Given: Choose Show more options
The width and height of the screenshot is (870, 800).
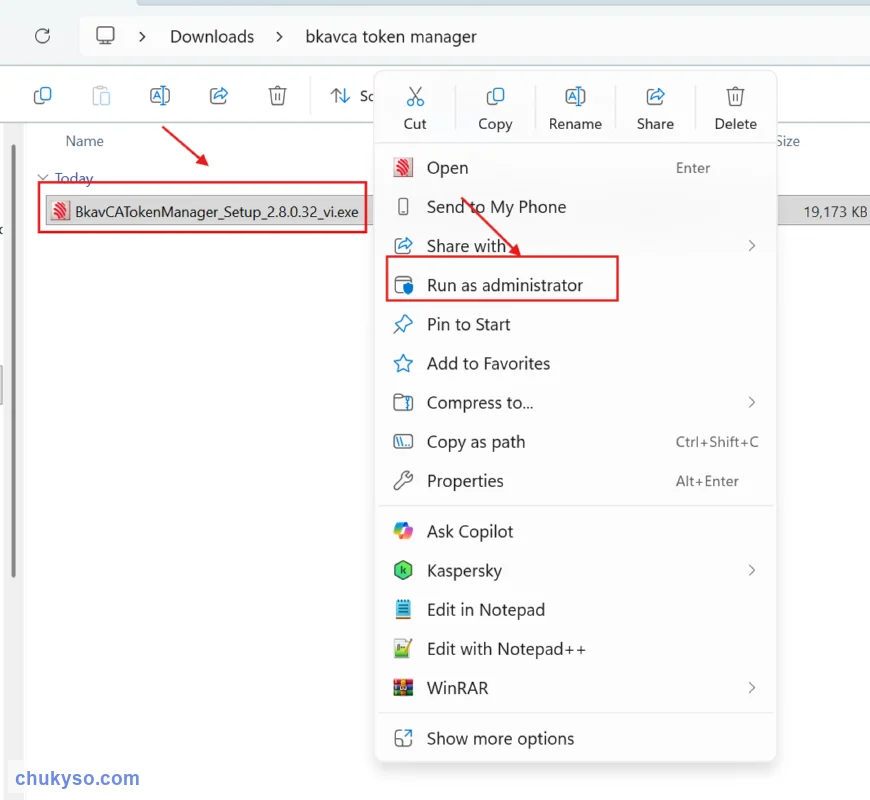Looking at the screenshot, I should point(575,738).
